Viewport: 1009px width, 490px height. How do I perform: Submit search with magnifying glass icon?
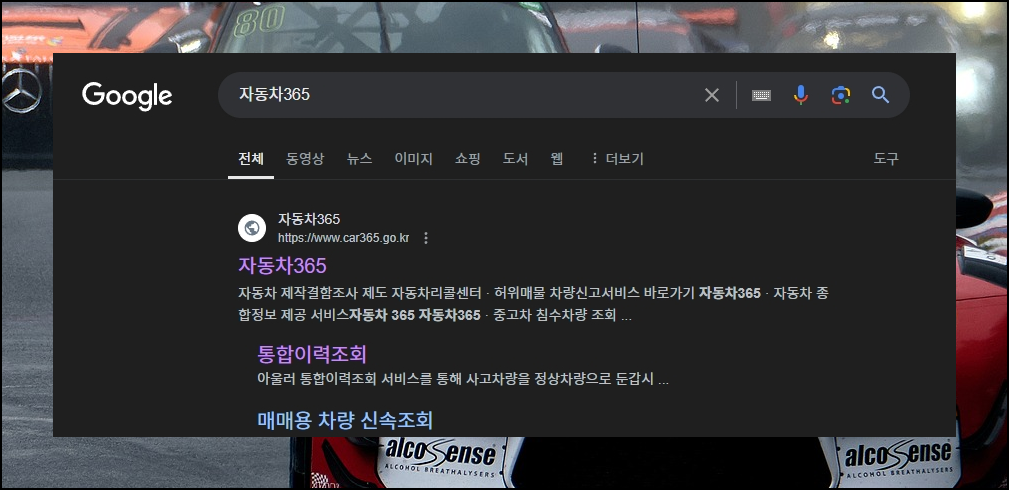(x=880, y=95)
